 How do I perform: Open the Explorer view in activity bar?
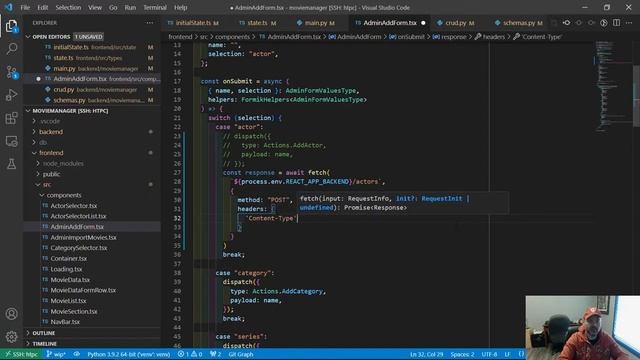11,27
